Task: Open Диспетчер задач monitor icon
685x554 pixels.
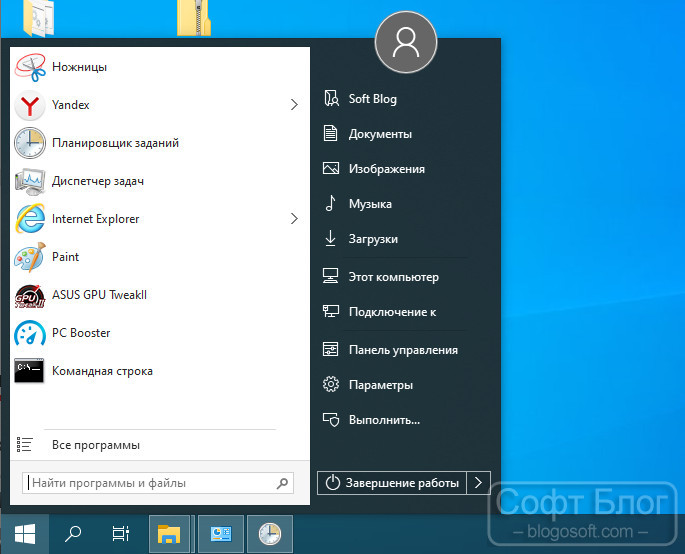Action: point(30,181)
